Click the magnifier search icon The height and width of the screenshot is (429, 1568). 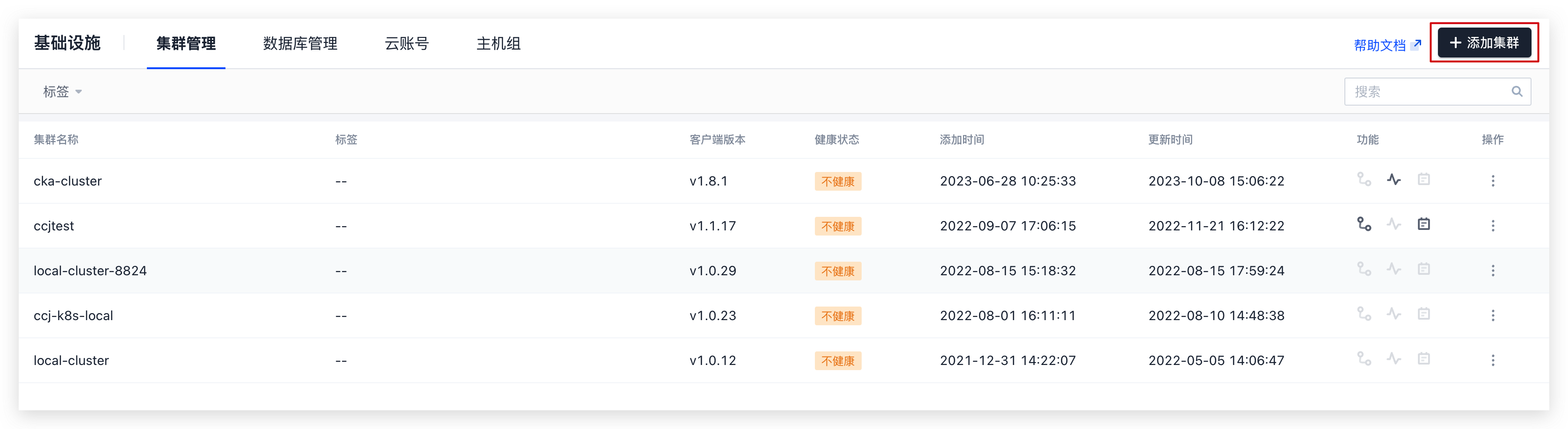(1517, 91)
